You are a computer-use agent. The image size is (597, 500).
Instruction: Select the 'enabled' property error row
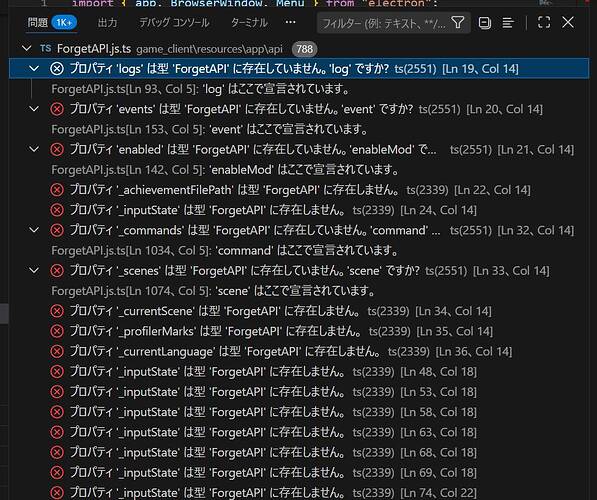point(299,149)
